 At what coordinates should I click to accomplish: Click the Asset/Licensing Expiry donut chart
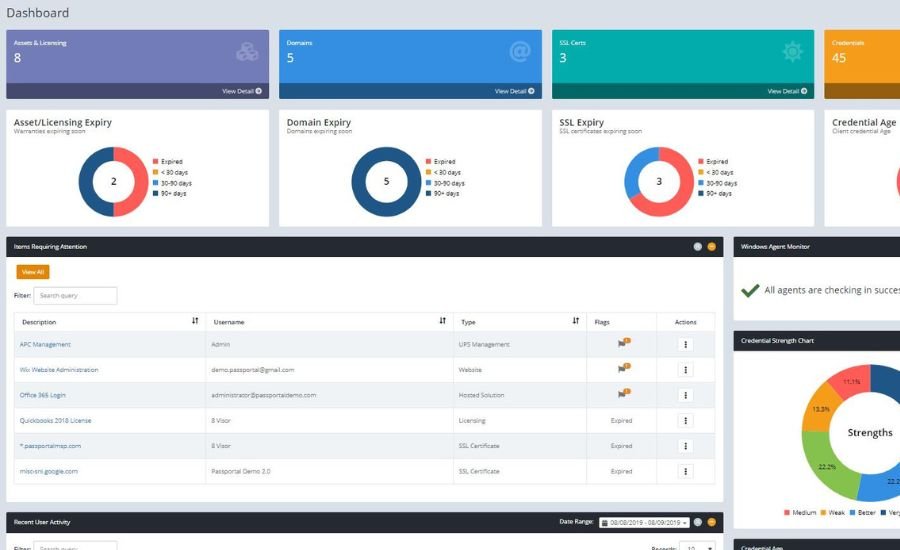(x=114, y=181)
